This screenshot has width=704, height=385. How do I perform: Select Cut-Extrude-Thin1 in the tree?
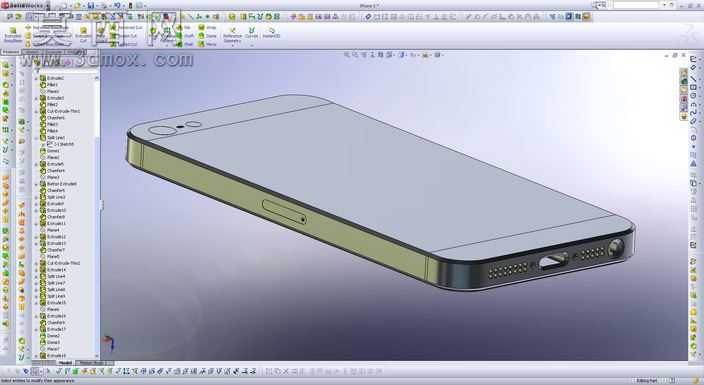click(60, 111)
